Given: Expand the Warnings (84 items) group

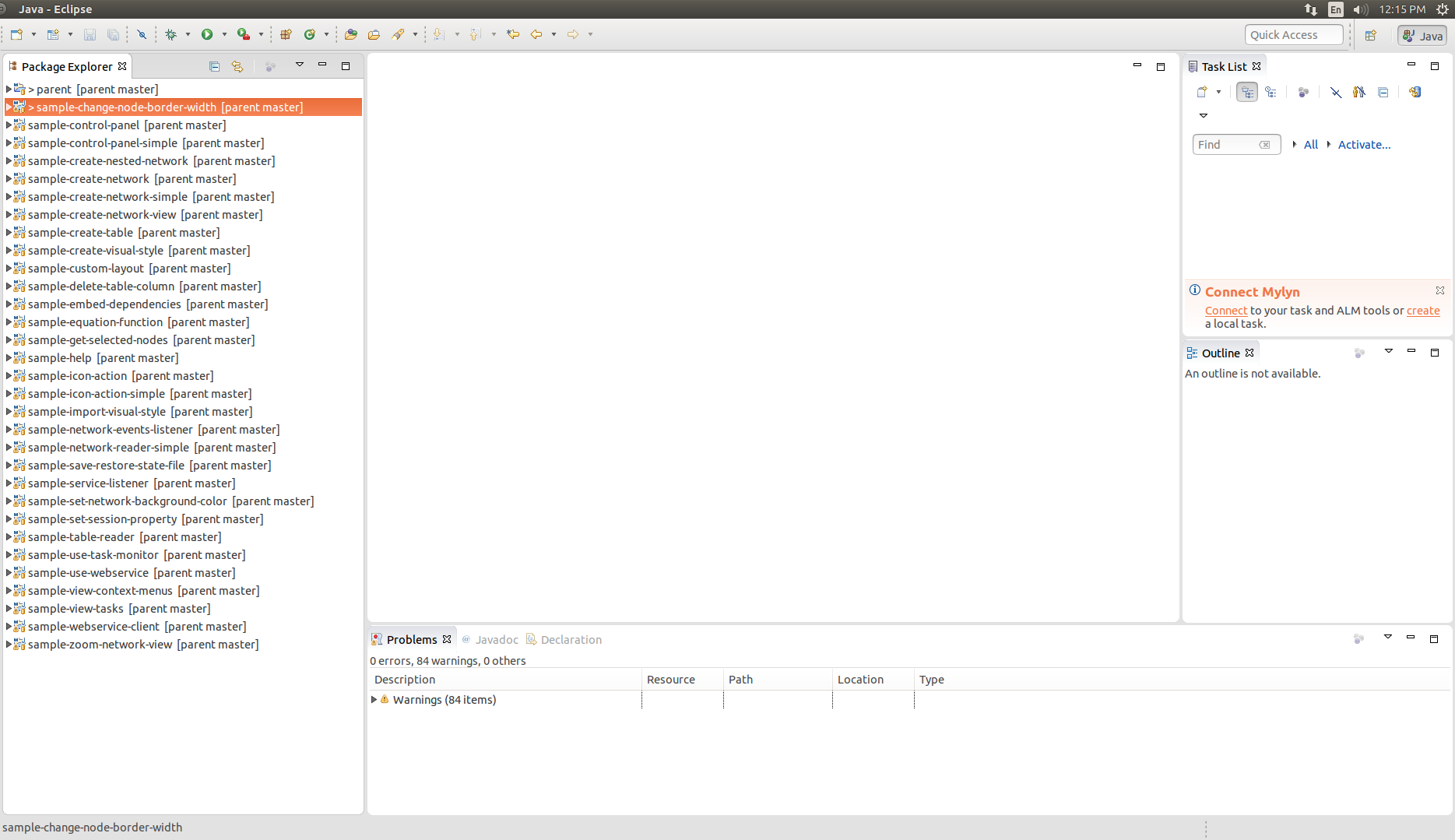Looking at the screenshot, I should click(374, 700).
